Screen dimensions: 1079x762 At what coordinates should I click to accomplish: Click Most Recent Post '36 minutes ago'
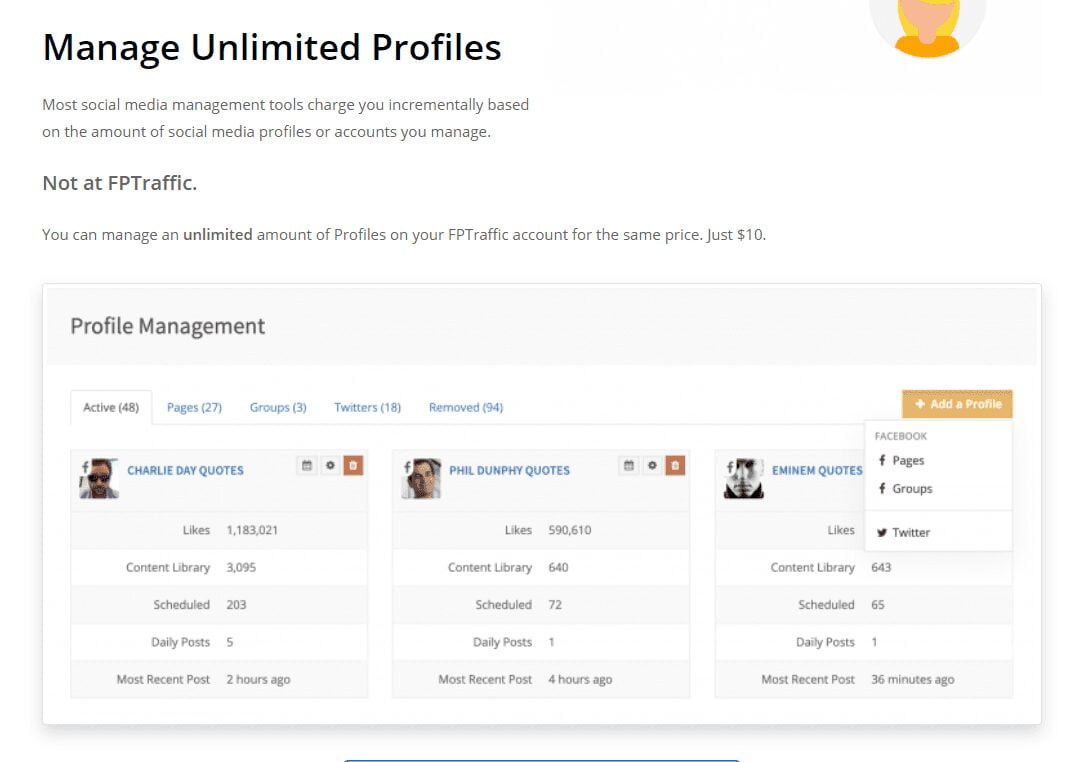coord(912,679)
